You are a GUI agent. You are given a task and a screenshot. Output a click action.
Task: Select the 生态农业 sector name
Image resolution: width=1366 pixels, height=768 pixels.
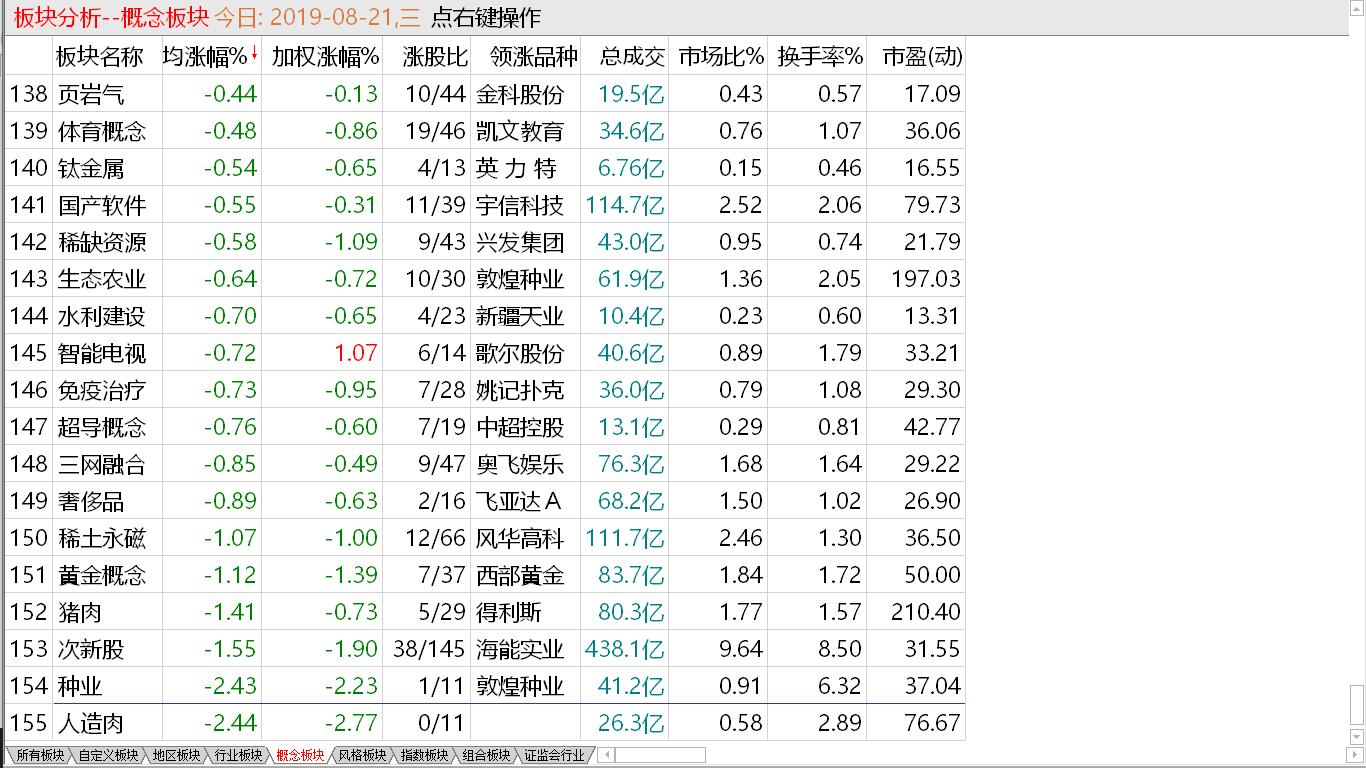(x=102, y=279)
